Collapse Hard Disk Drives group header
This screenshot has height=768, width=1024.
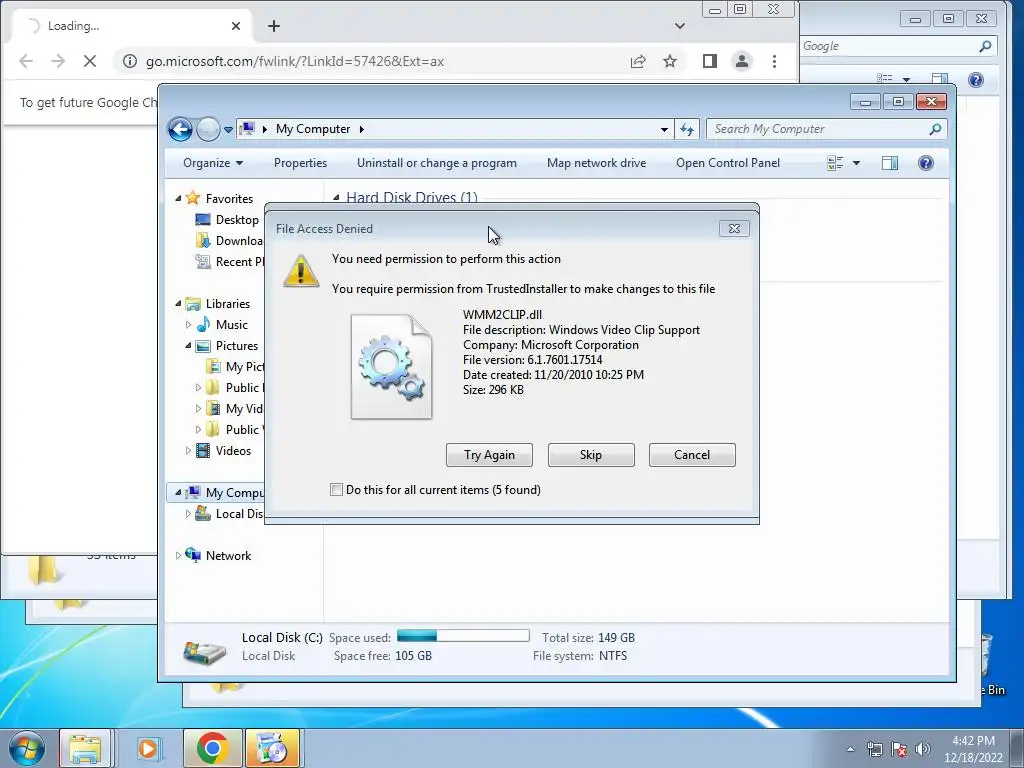point(336,197)
